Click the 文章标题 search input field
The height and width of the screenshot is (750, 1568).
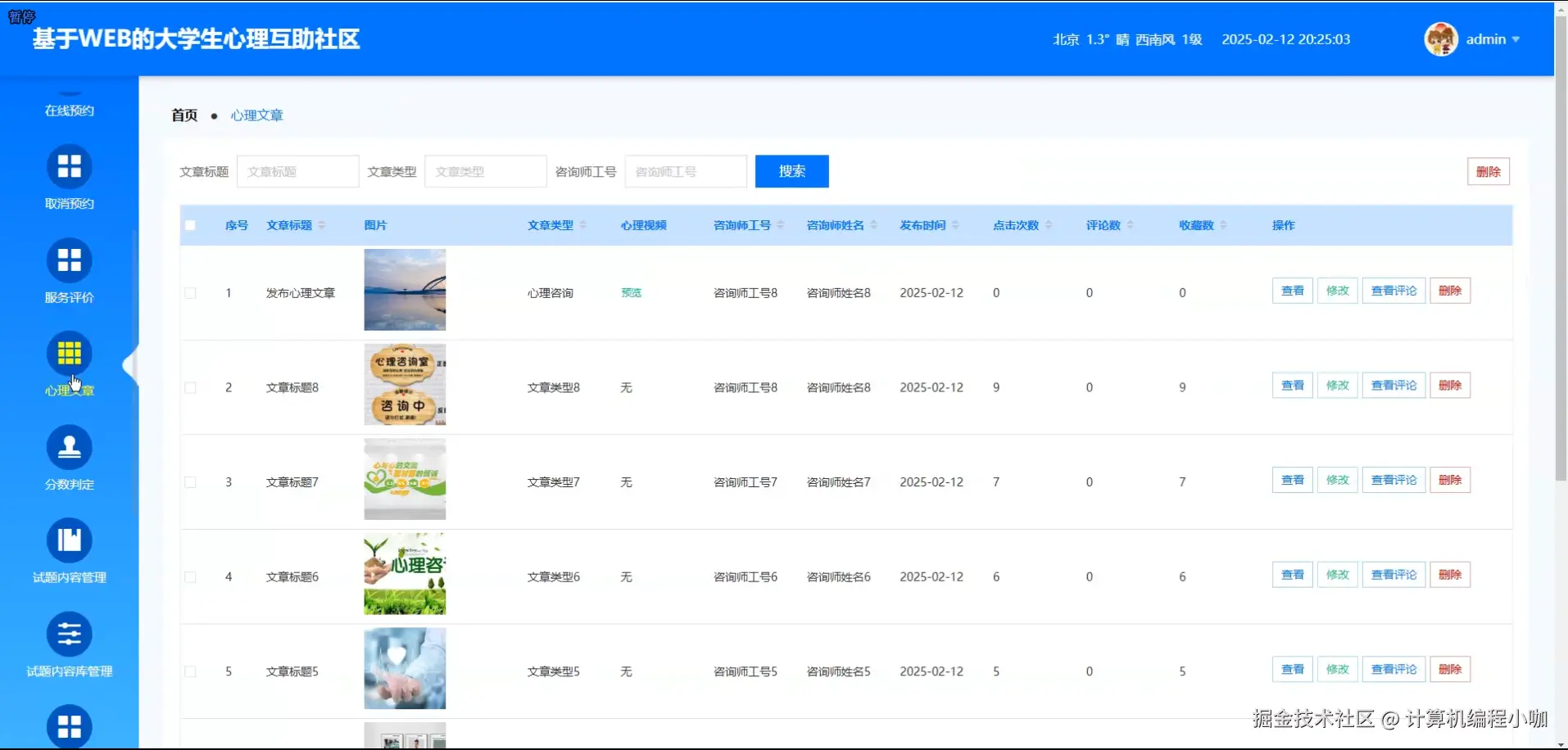pyautogui.click(x=297, y=171)
